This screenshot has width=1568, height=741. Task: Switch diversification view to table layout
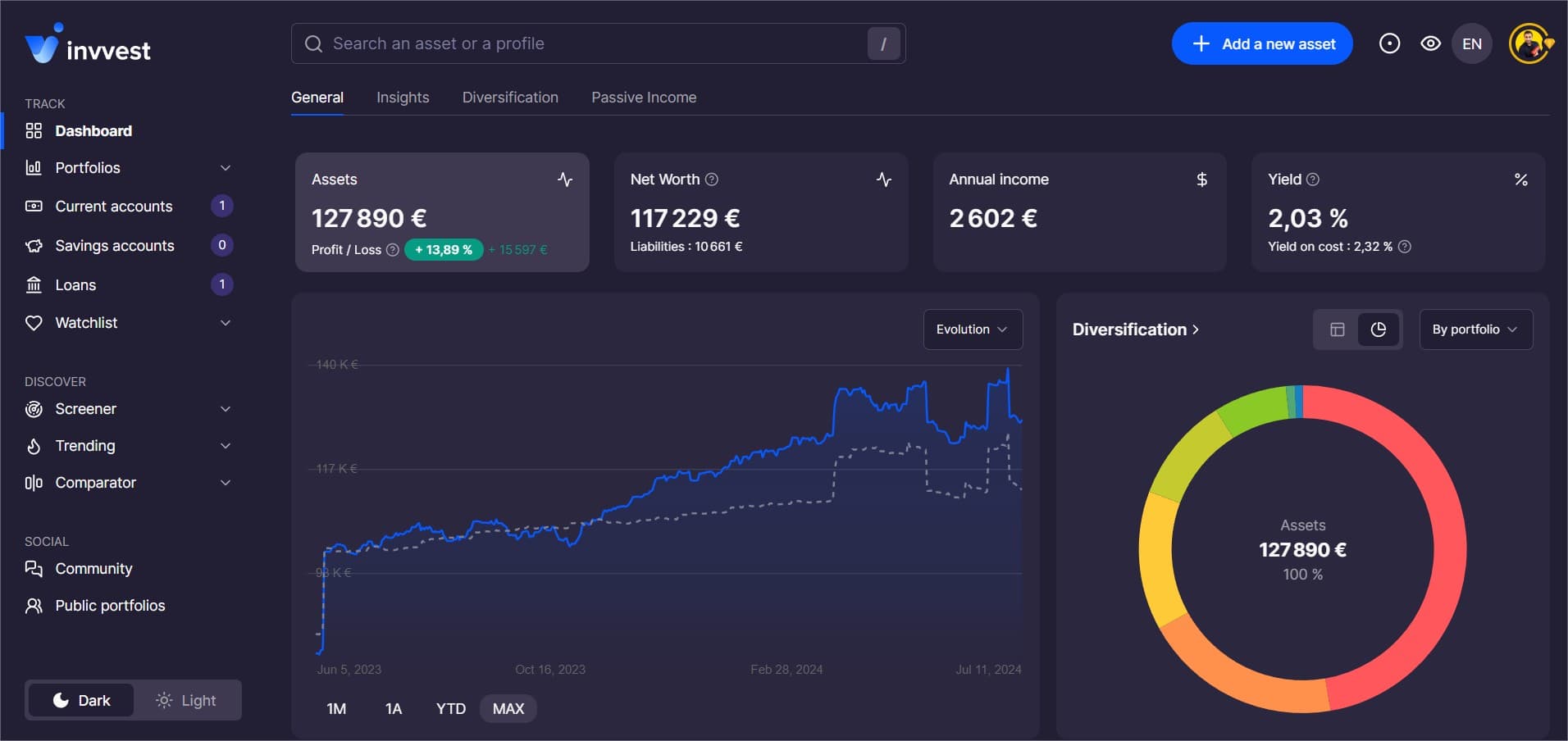(x=1338, y=329)
